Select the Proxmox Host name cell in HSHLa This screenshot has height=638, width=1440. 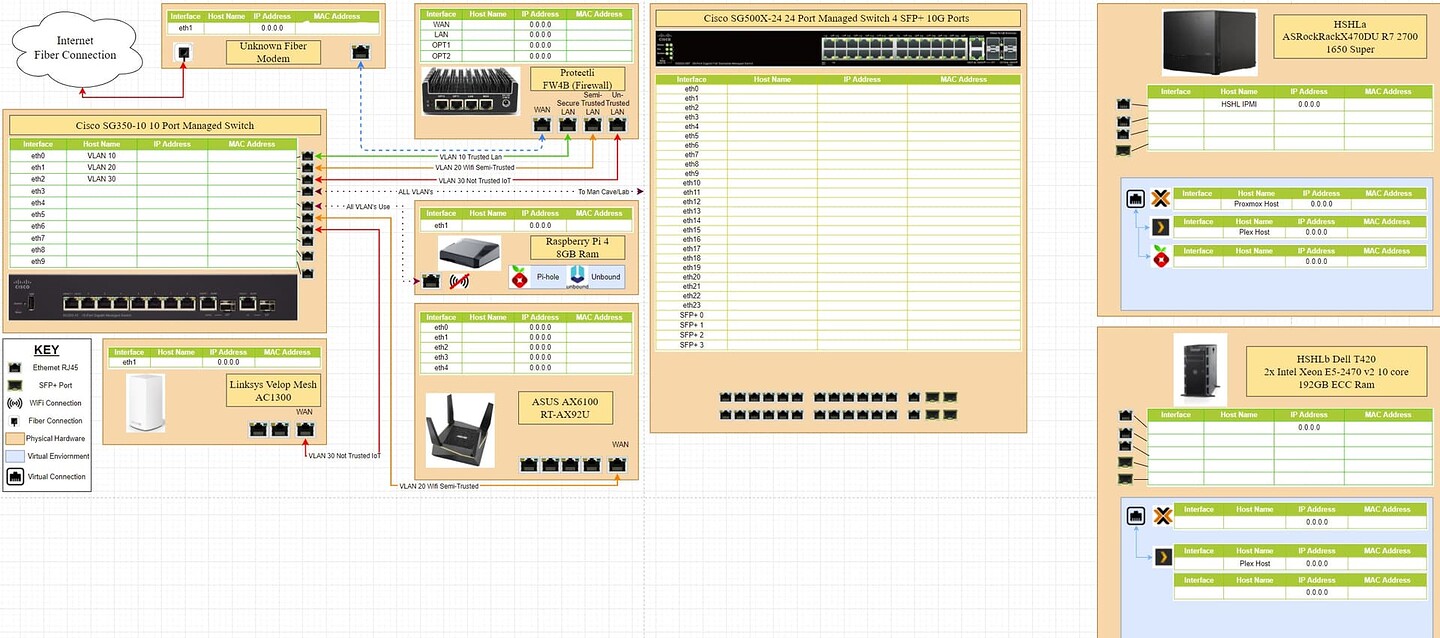pyautogui.click(x=1255, y=203)
